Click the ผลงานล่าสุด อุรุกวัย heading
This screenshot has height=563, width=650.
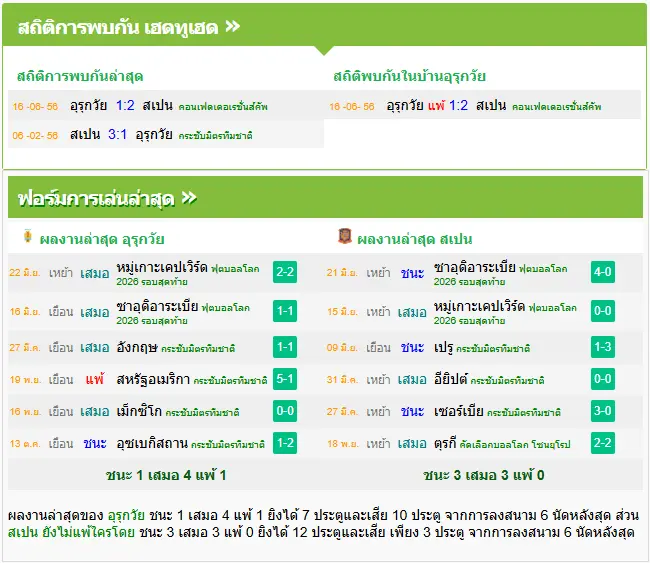[102, 239]
